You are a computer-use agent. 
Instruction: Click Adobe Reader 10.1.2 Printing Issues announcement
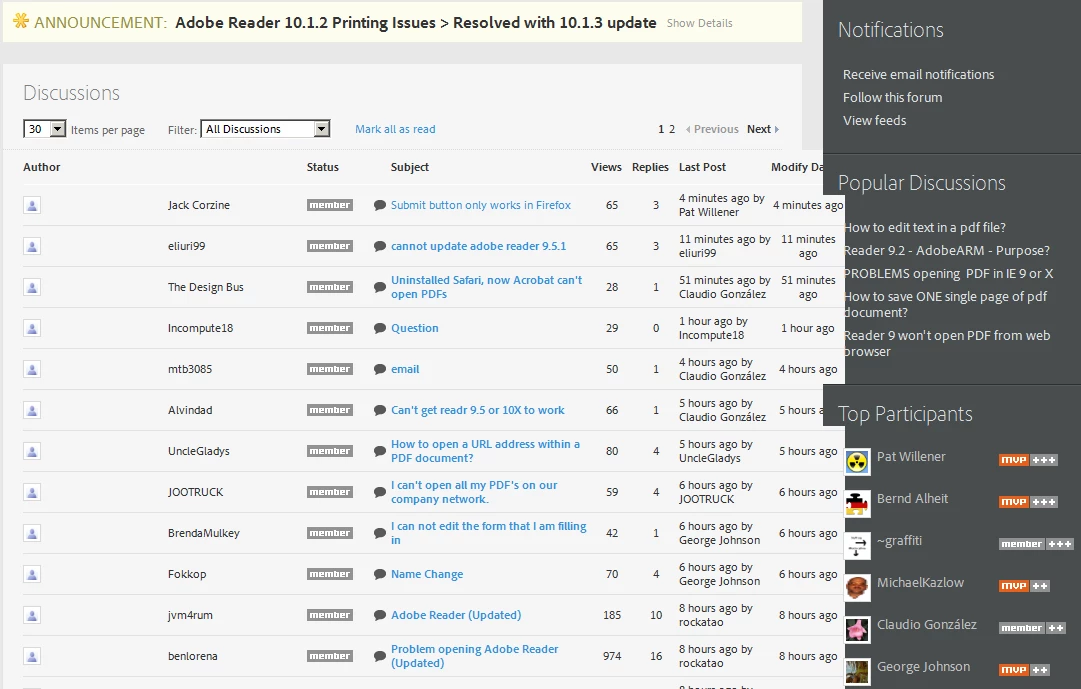tap(416, 23)
